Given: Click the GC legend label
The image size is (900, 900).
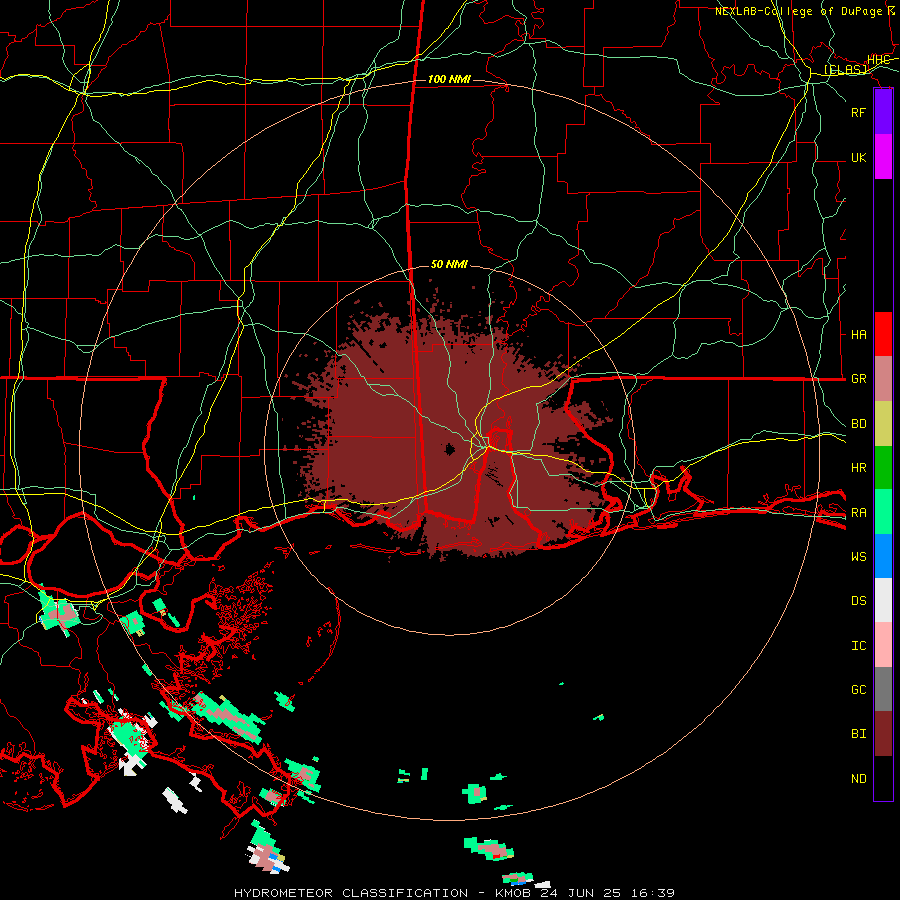Looking at the screenshot, I should tap(859, 690).
